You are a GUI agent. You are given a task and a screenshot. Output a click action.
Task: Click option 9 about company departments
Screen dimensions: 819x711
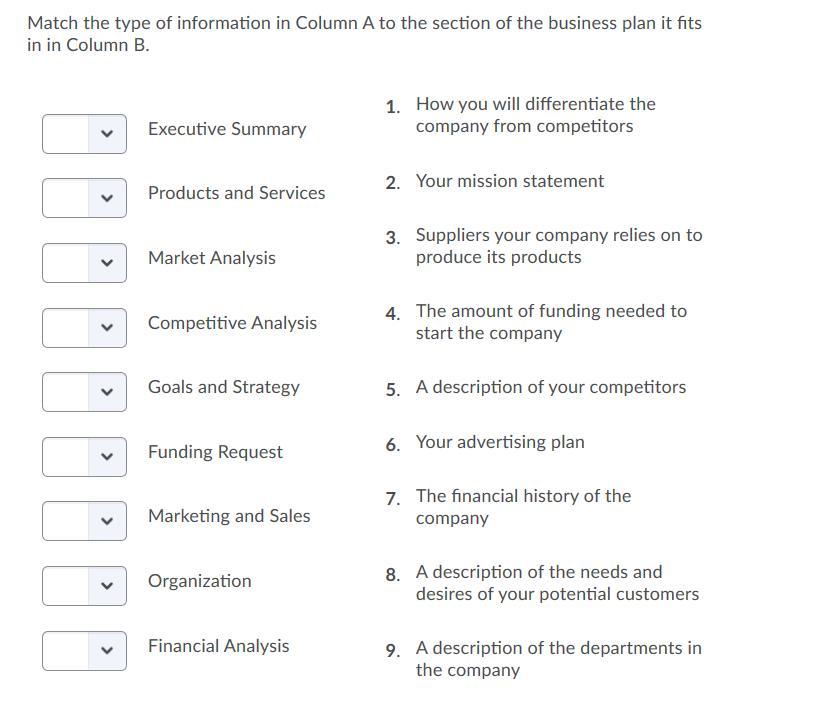coord(558,659)
